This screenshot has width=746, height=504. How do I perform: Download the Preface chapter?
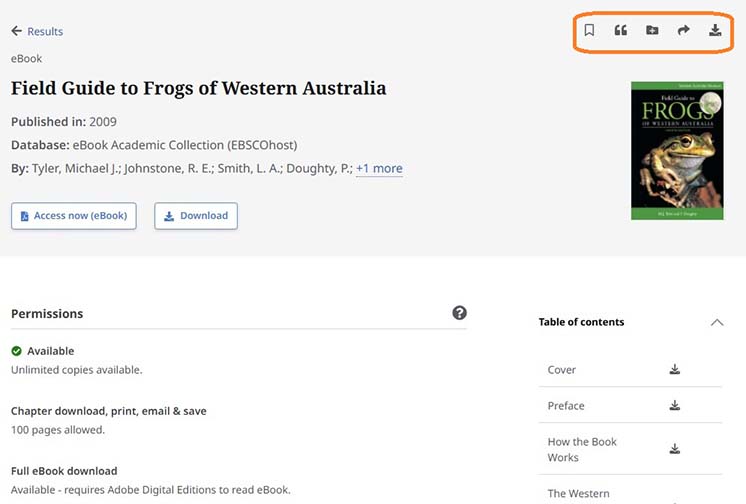[675, 406]
